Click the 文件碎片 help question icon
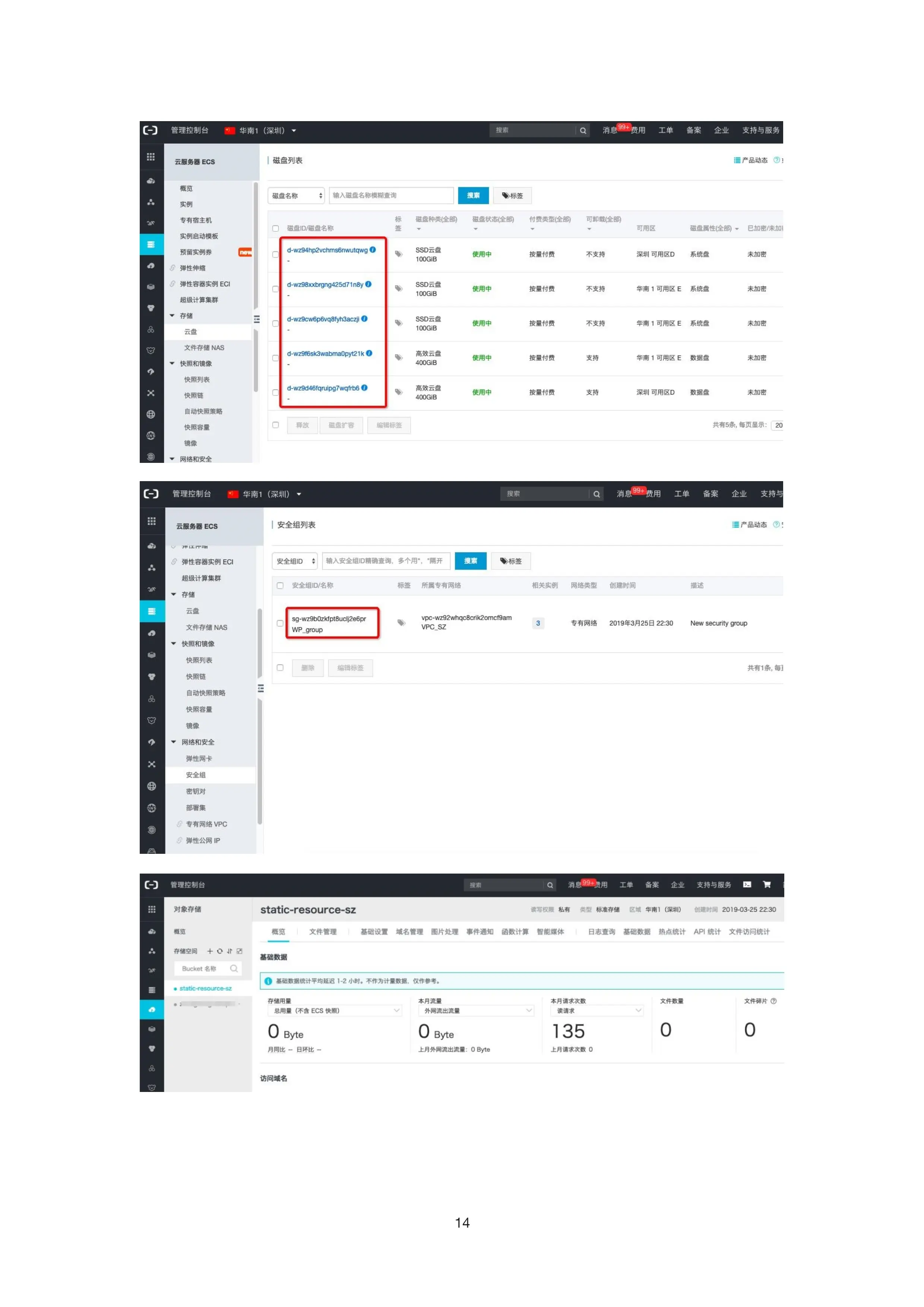This screenshot has height=1307, width=924. 773,1001
